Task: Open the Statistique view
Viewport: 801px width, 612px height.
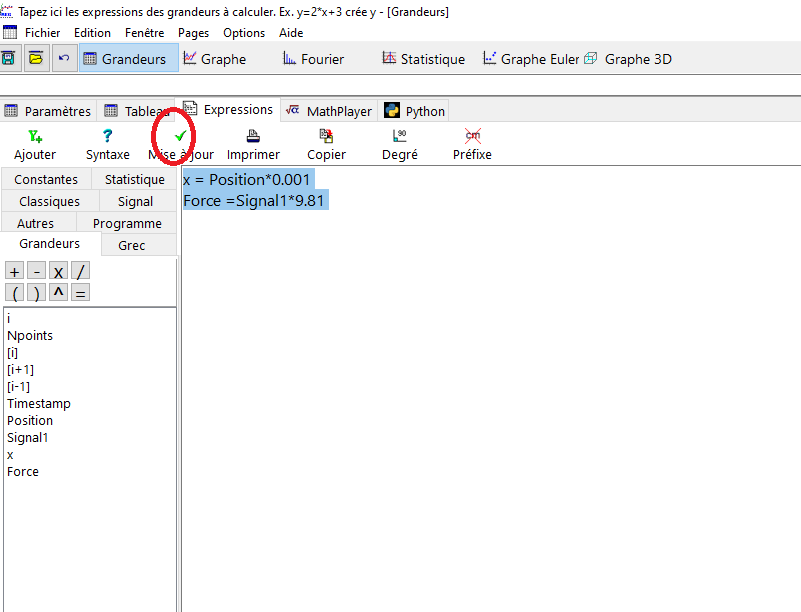Action: (x=423, y=59)
